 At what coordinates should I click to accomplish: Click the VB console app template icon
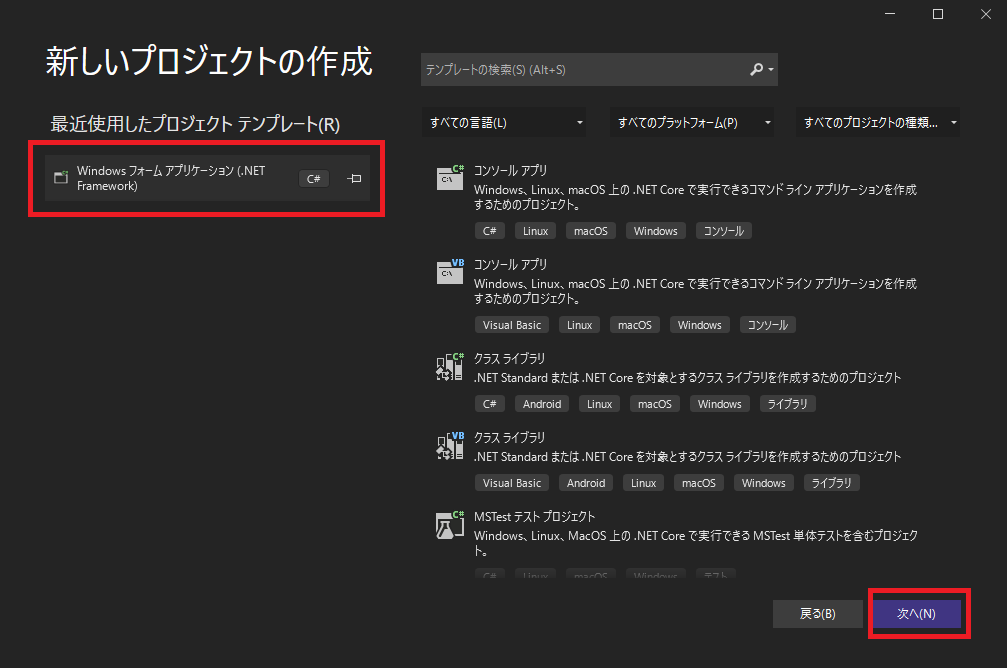pyautogui.click(x=450, y=271)
